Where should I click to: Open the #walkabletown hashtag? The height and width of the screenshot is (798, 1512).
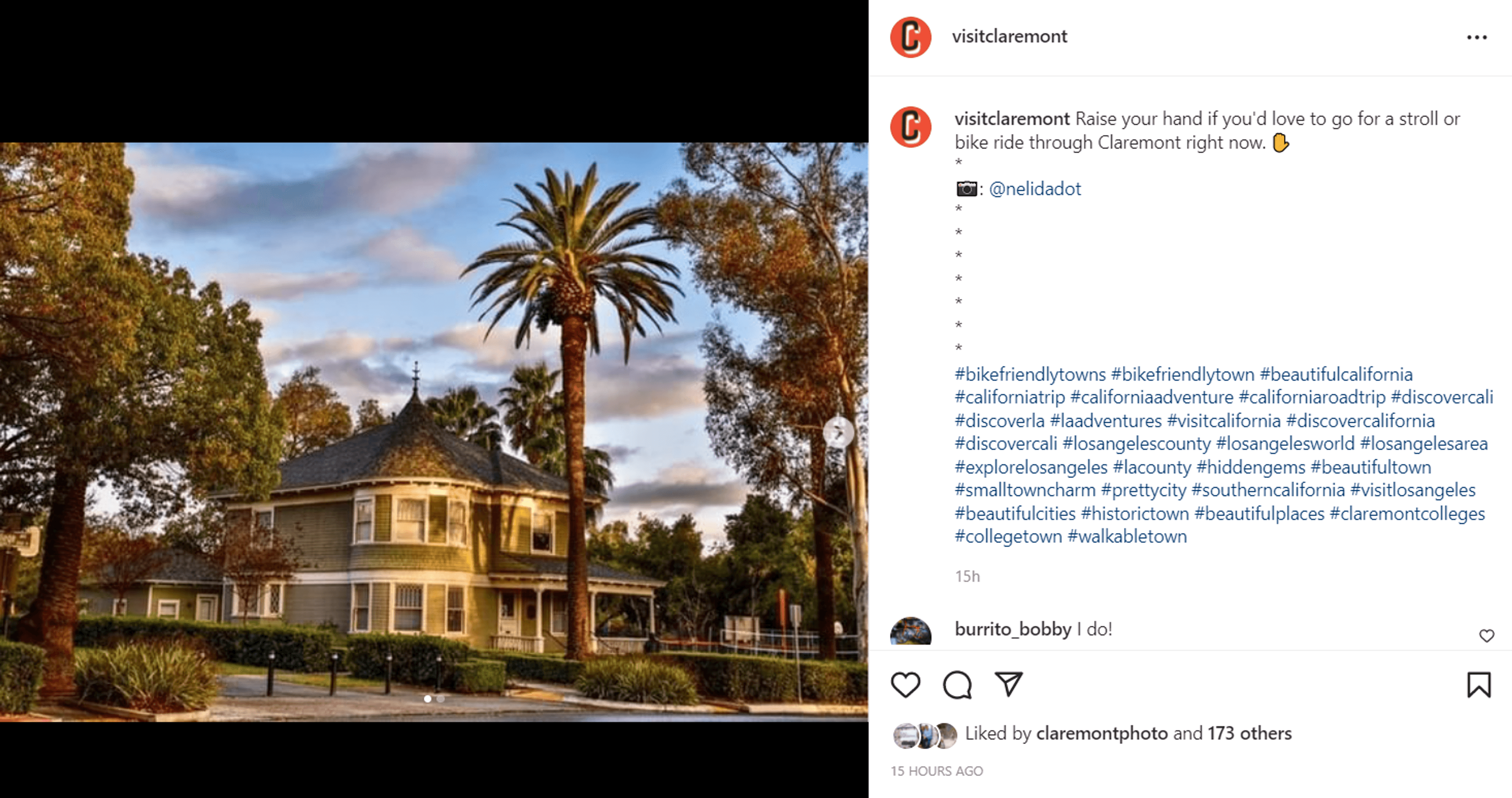click(x=1127, y=536)
